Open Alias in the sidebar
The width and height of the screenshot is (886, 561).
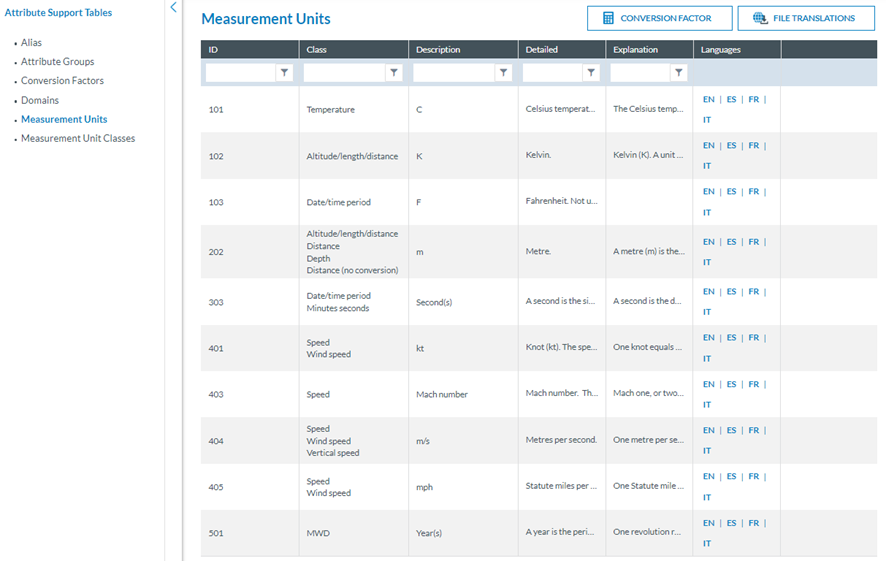click(32, 43)
